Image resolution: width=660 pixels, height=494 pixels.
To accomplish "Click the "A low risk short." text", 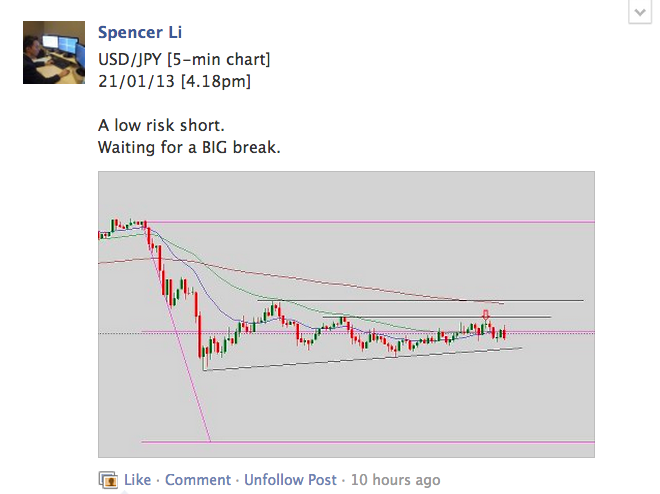I will pyautogui.click(x=159, y=126).
